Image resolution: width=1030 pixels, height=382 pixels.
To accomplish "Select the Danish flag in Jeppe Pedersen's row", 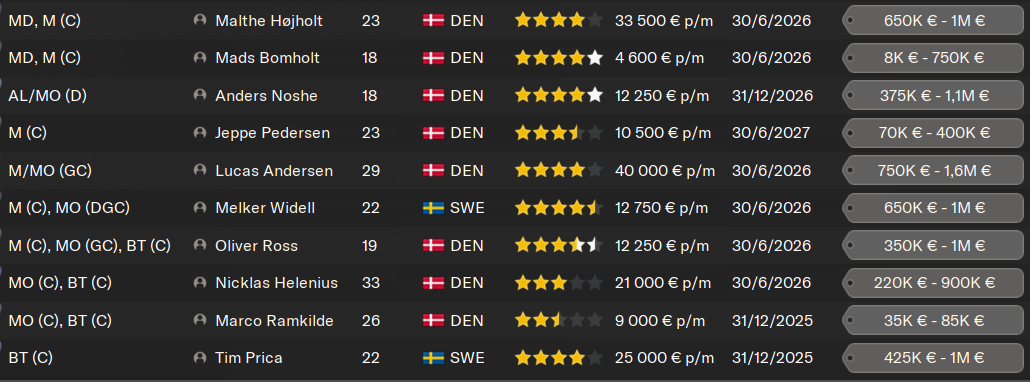I will click(434, 133).
